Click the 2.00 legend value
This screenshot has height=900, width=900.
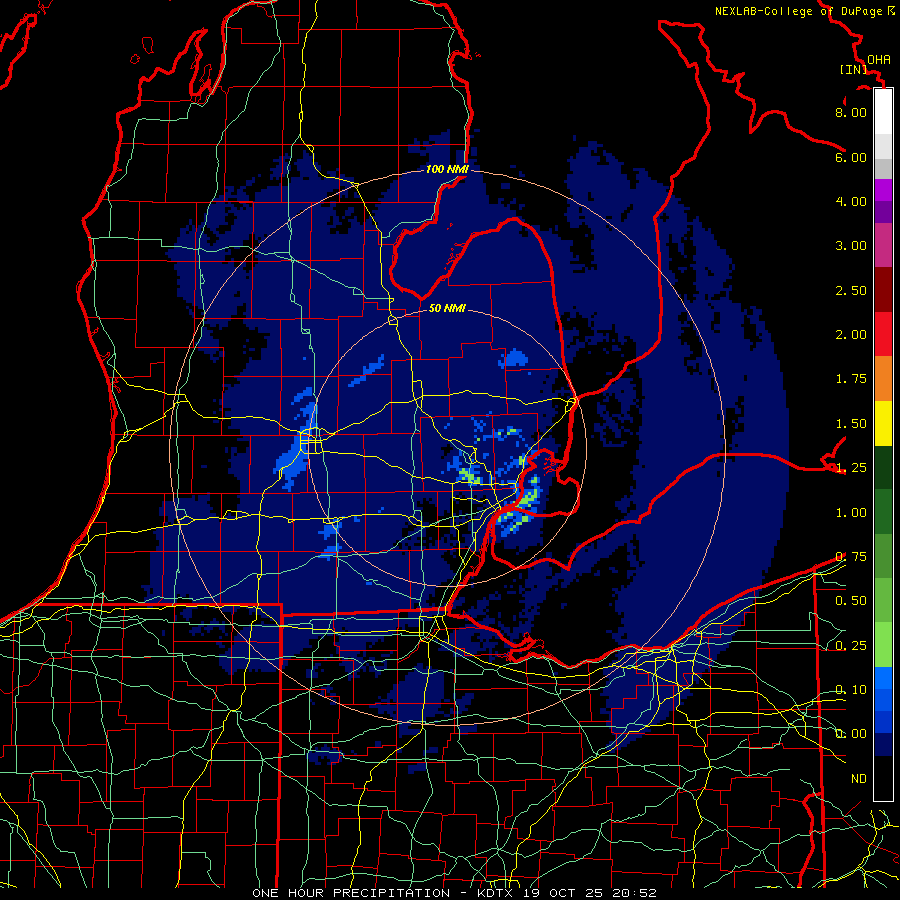[851, 335]
